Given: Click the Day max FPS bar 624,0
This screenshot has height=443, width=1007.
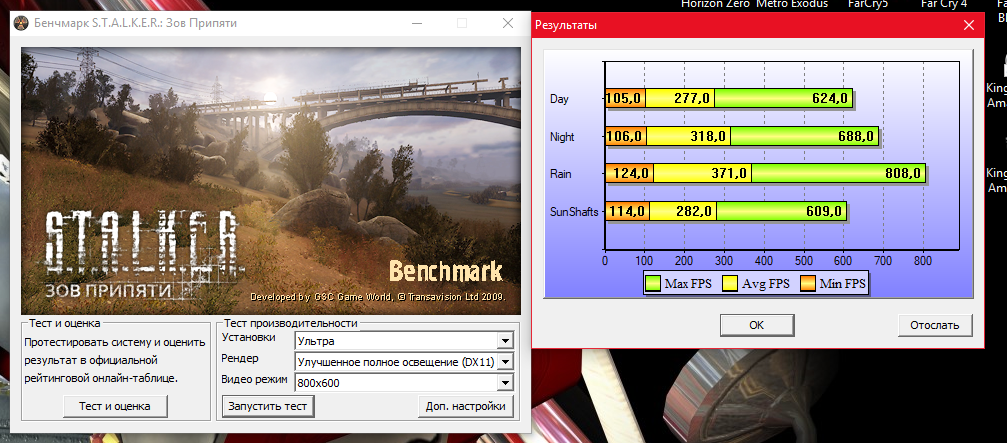Looking at the screenshot, I should tap(784, 98).
